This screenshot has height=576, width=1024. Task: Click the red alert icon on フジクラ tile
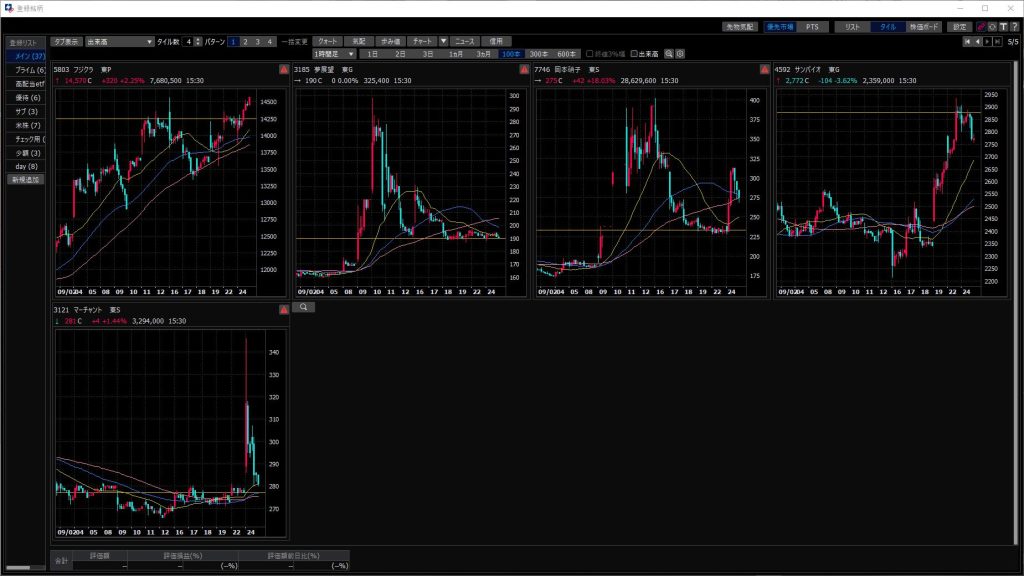[284, 69]
